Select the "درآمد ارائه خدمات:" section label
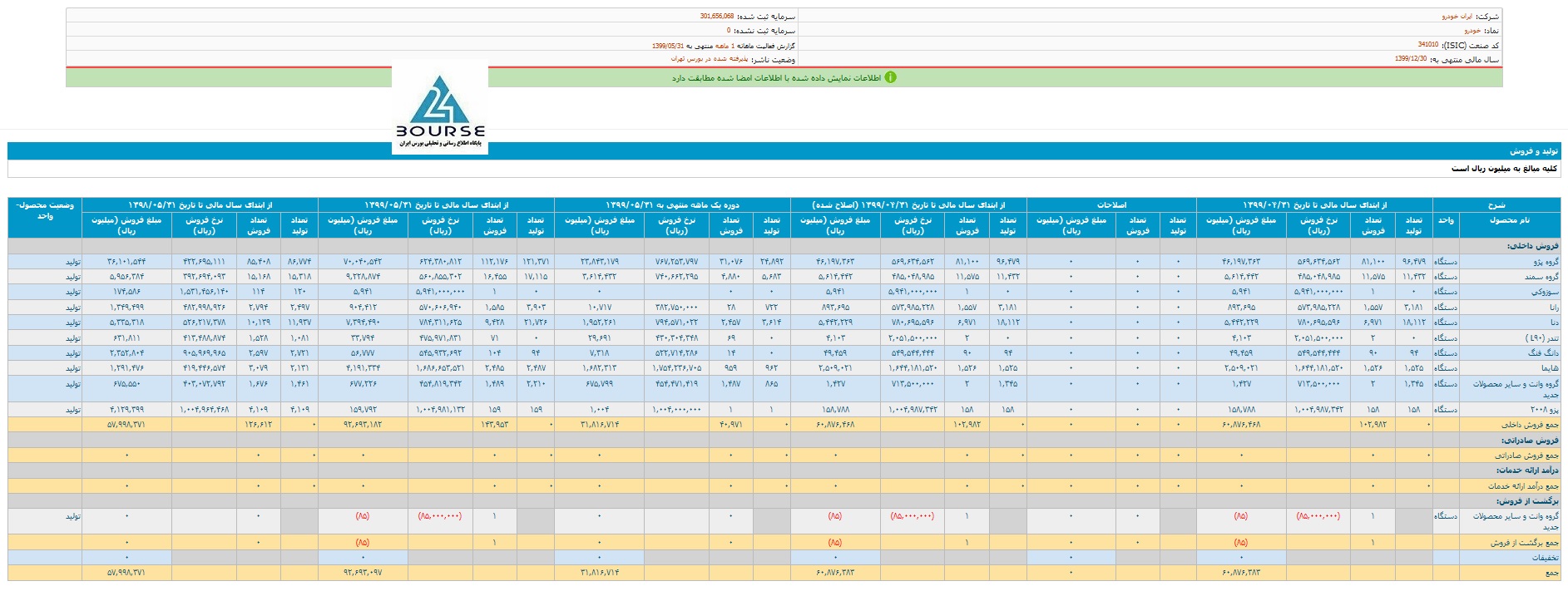The height and width of the screenshot is (591, 1568). 1527,470
